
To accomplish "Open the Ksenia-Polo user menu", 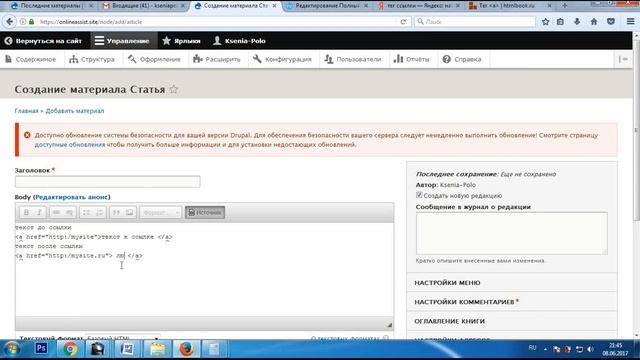I will [x=240, y=41].
